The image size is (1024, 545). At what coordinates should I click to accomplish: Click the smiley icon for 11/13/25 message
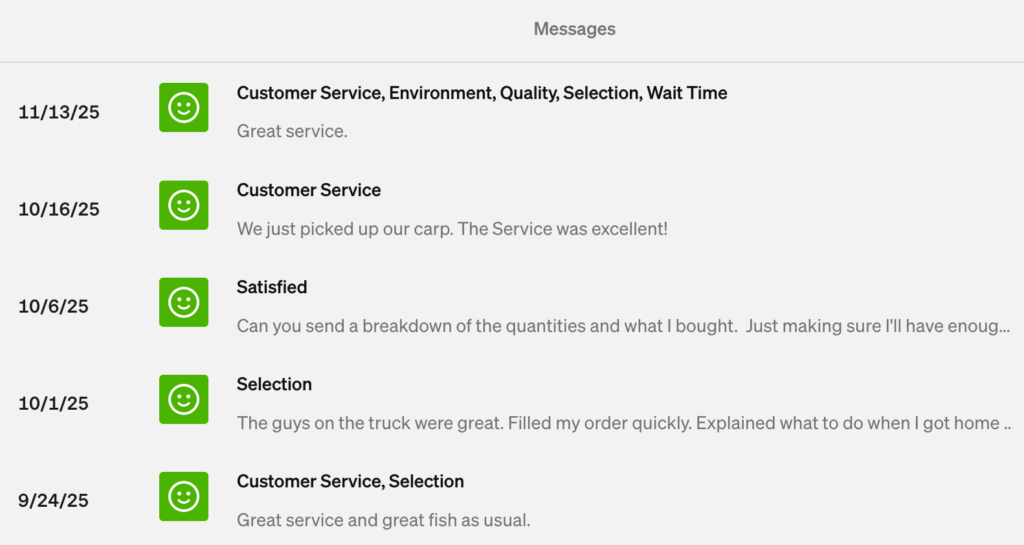pyautogui.click(x=184, y=108)
